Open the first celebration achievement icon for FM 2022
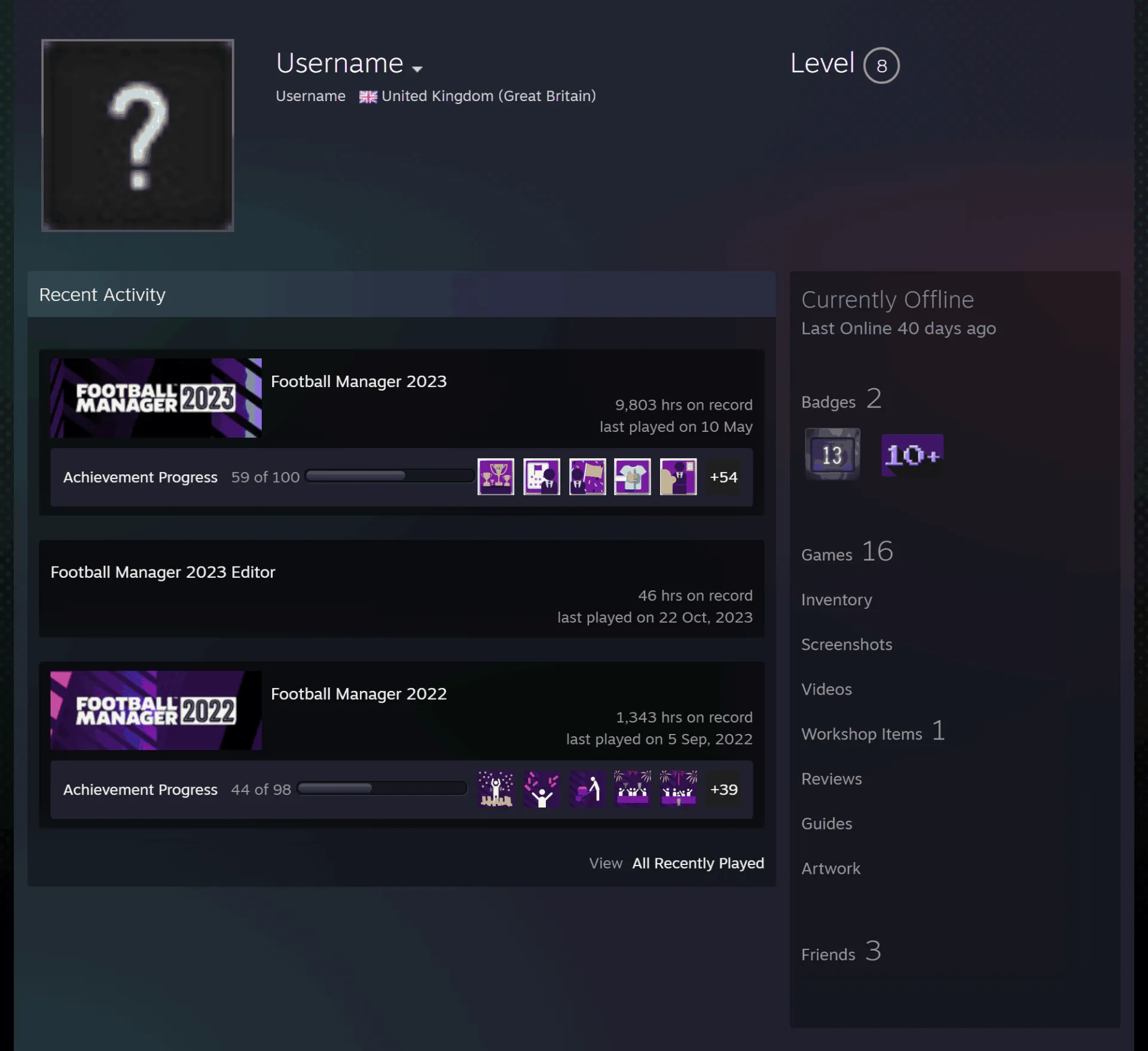 pos(496,789)
